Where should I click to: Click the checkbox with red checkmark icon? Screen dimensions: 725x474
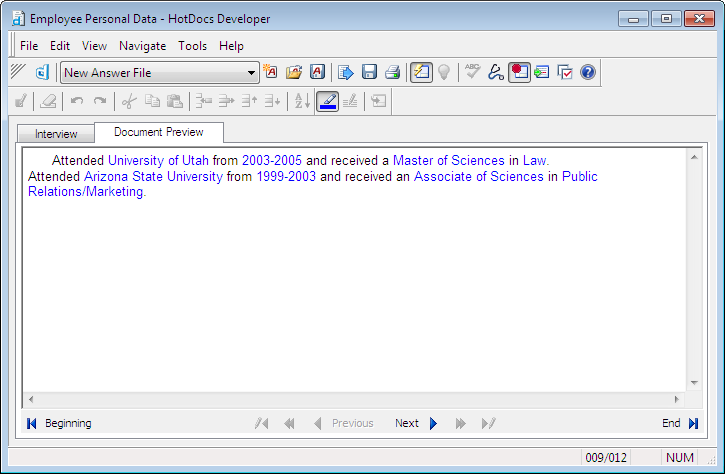tap(565, 72)
